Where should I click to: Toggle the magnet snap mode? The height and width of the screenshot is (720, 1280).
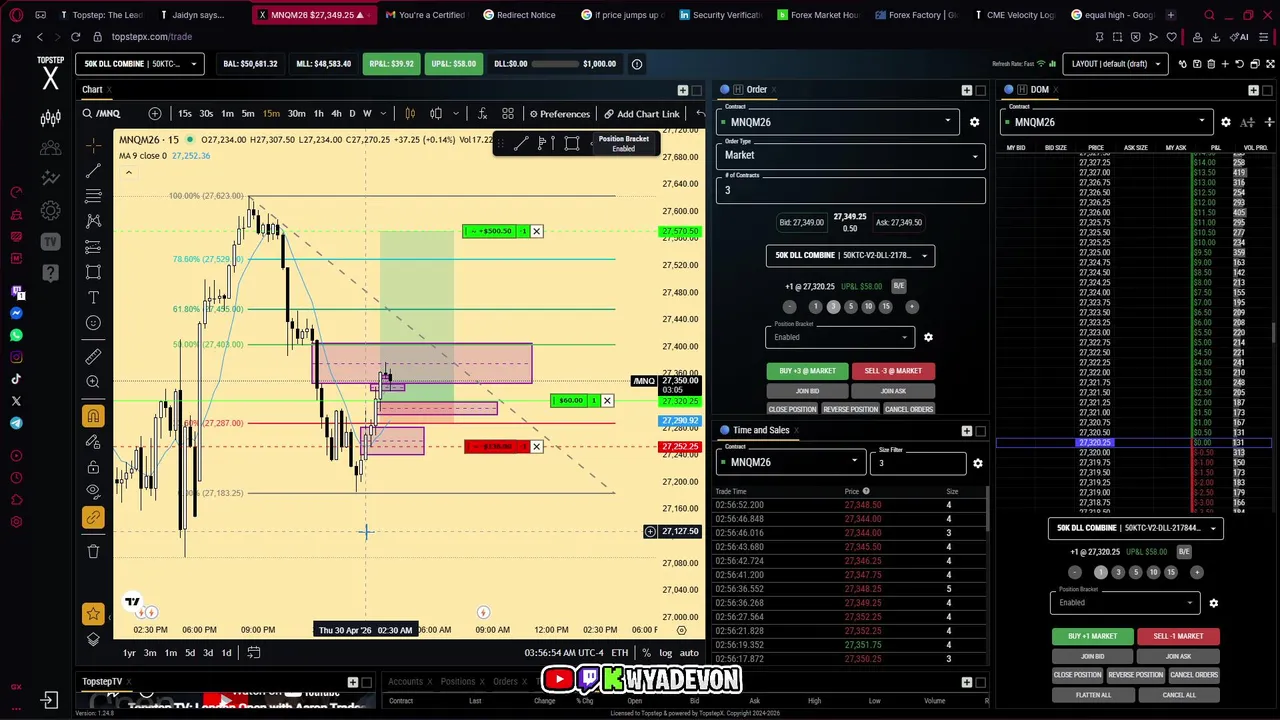pyautogui.click(x=93, y=416)
